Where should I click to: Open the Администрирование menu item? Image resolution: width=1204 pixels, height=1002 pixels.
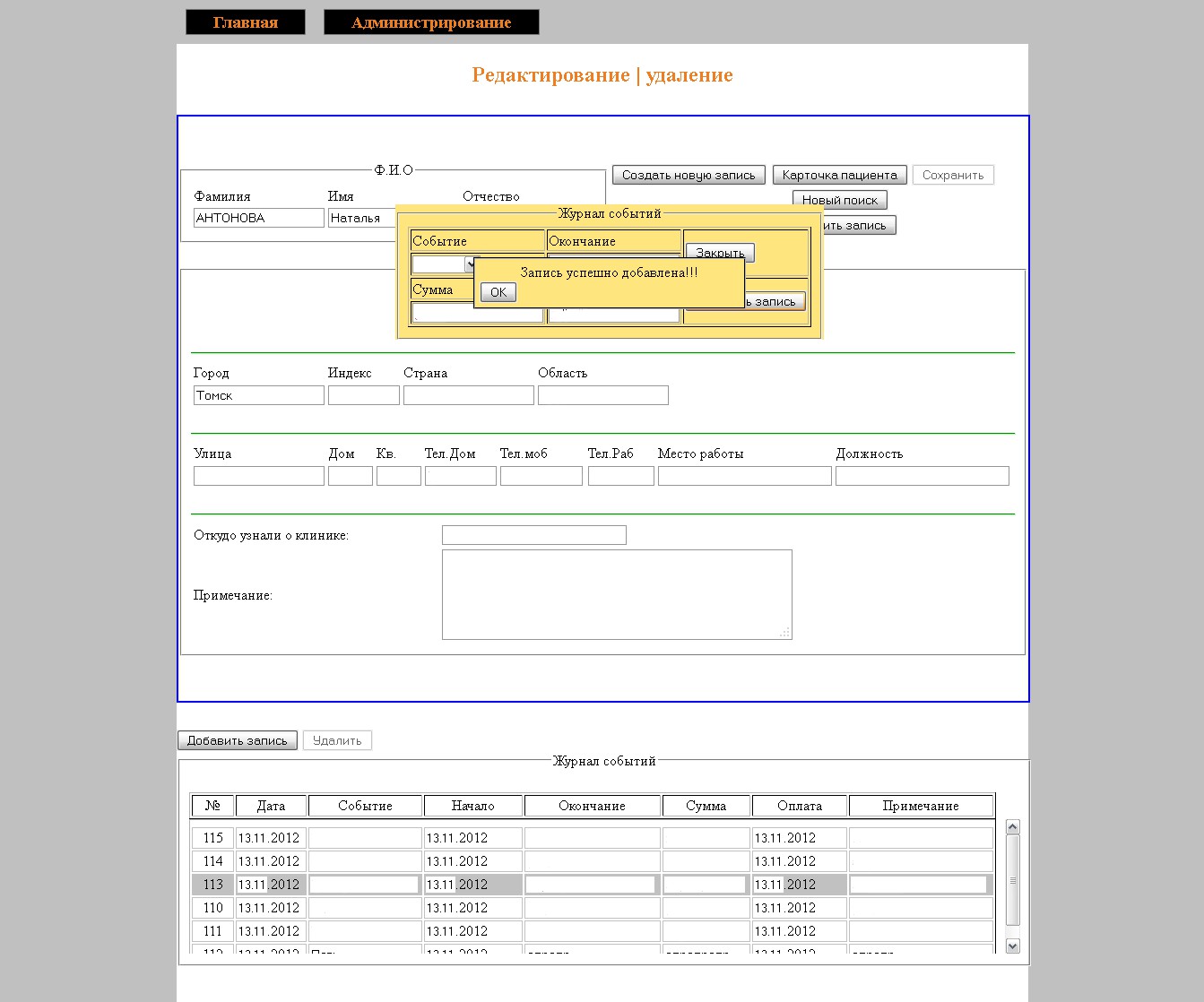pyautogui.click(x=431, y=22)
